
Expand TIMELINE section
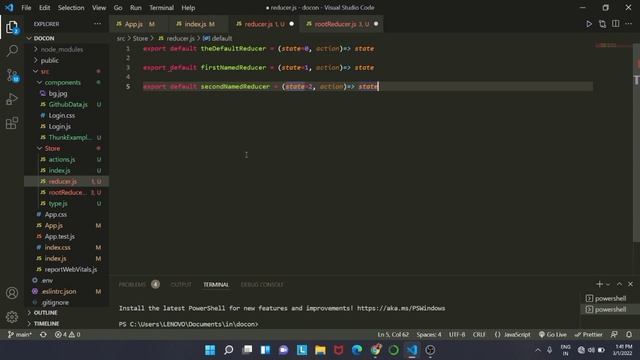(x=46, y=323)
